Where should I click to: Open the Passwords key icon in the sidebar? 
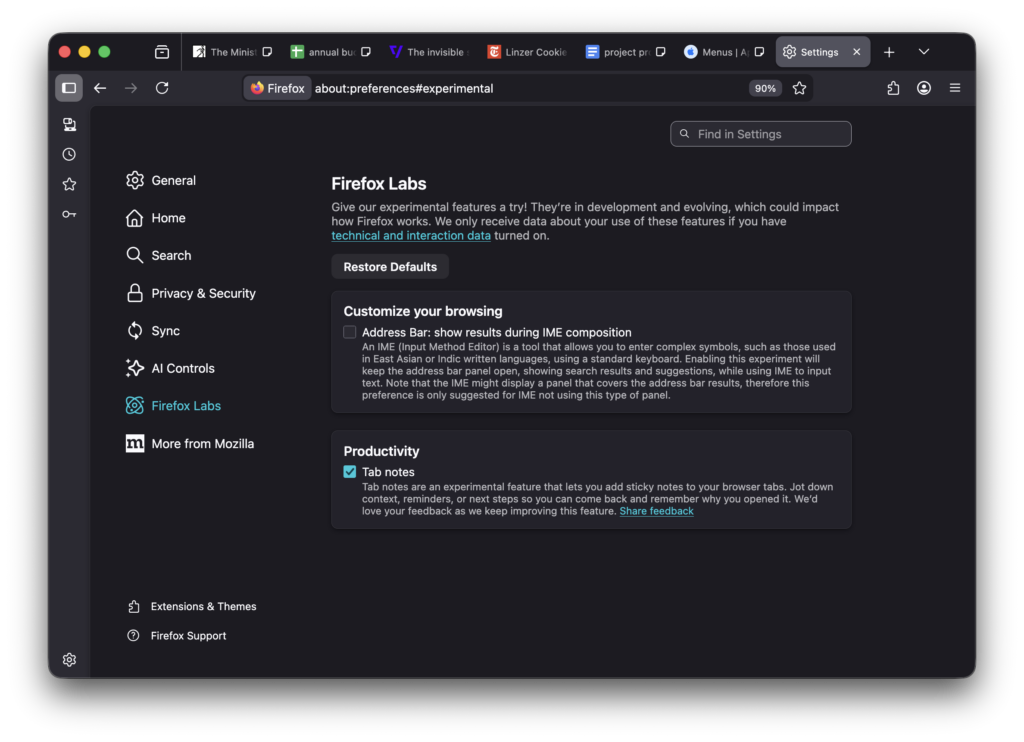[69, 213]
